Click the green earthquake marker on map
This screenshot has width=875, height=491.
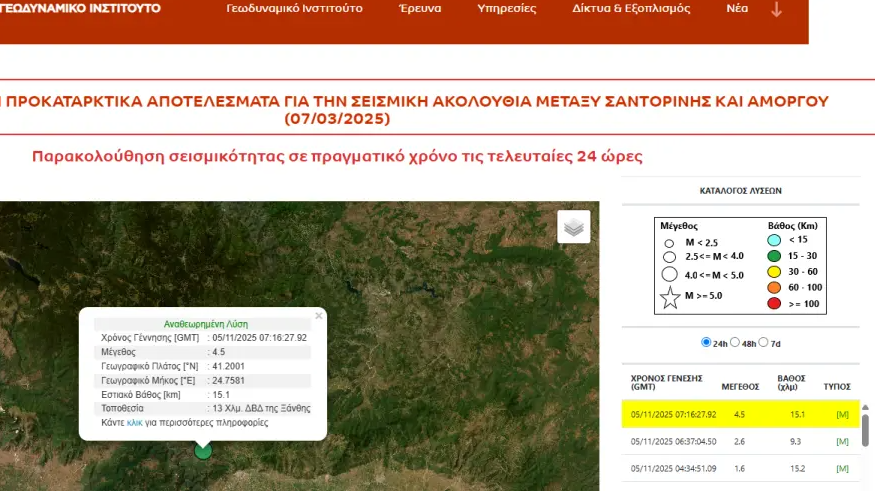[x=203, y=450]
